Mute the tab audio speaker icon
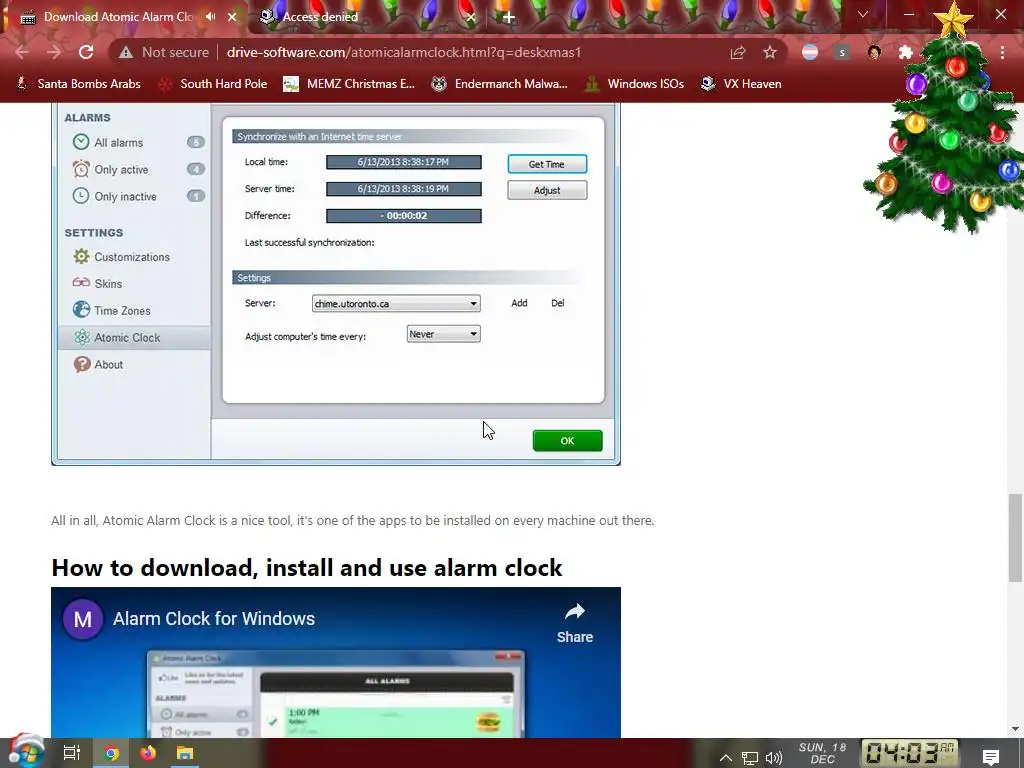Viewport: 1024px width, 768px height. tap(210, 17)
